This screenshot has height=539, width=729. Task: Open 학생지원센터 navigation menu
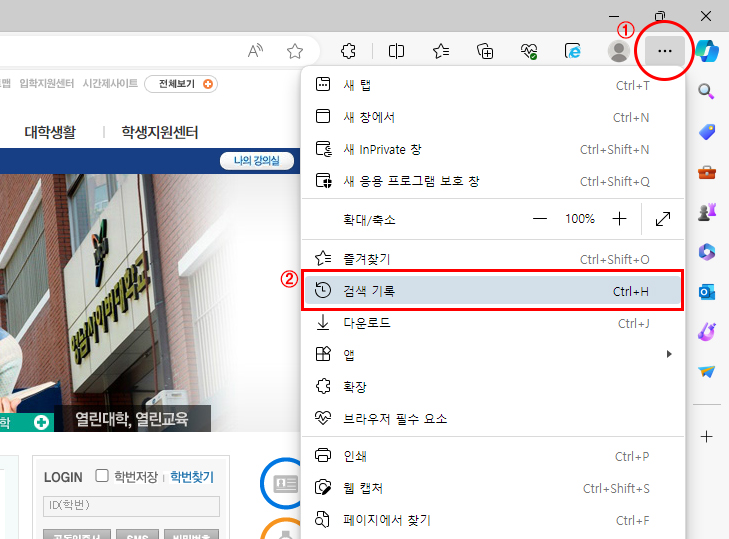[x=159, y=132]
